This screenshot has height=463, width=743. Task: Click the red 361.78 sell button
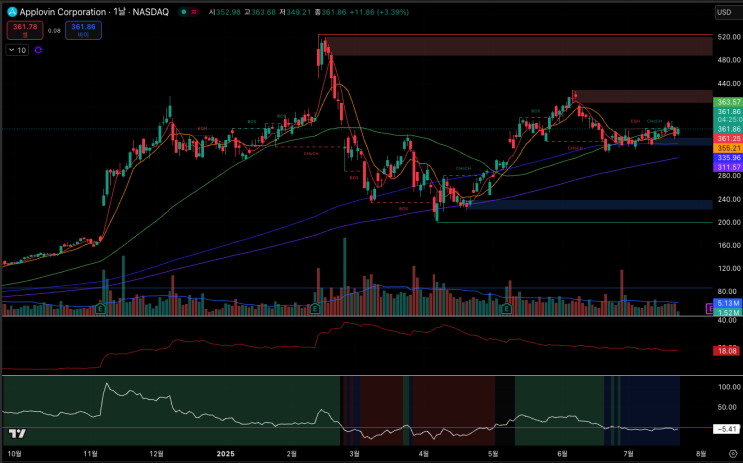[25, 30]
